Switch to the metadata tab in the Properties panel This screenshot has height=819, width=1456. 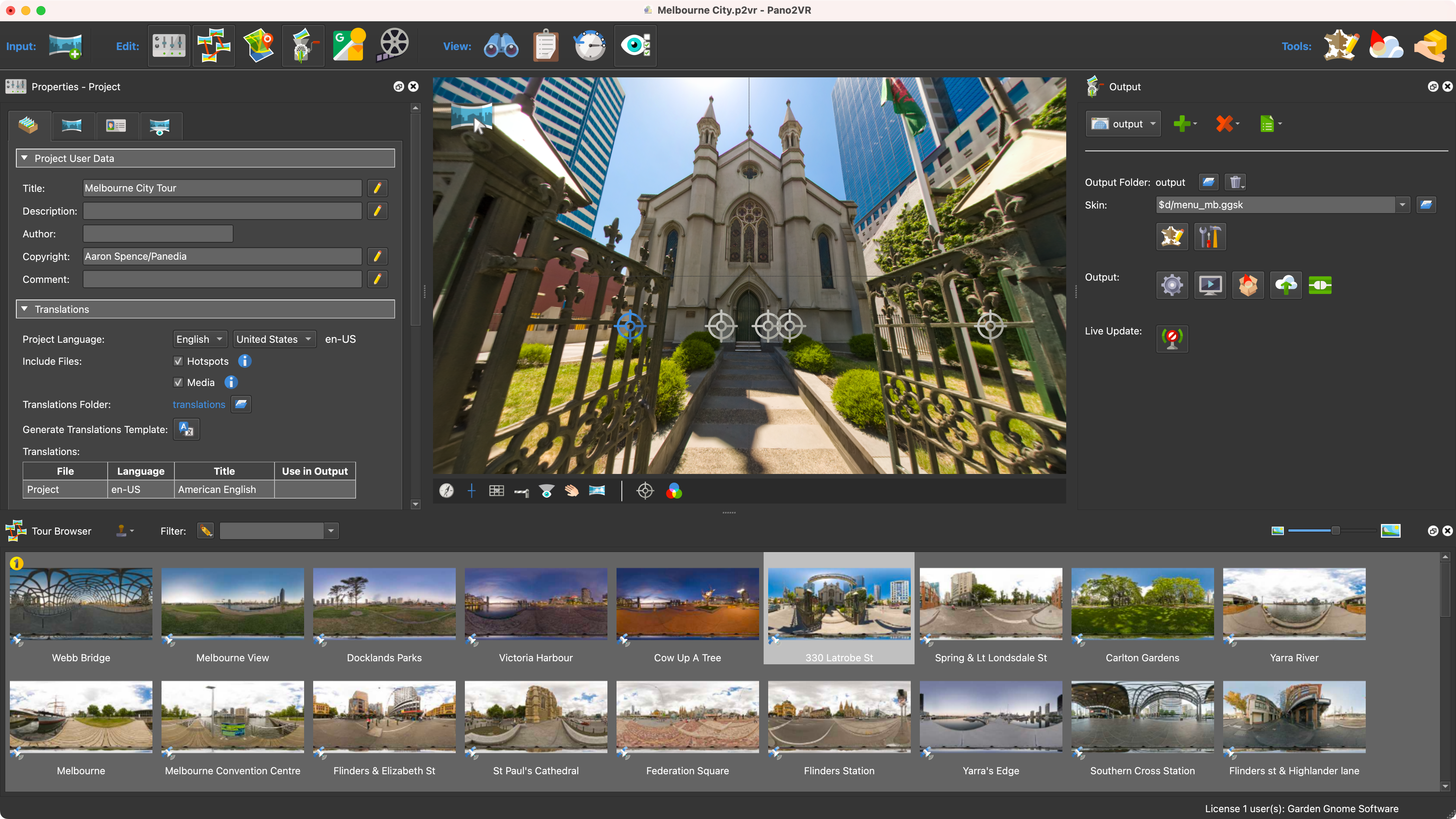click(x=116, y=126)
